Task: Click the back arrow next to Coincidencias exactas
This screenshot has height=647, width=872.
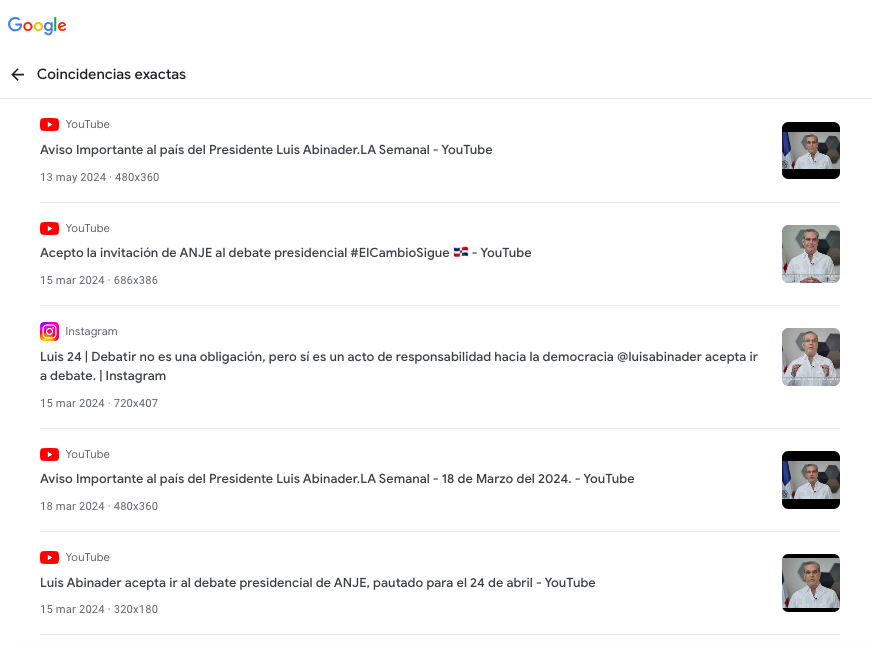Action: [18, 75]
